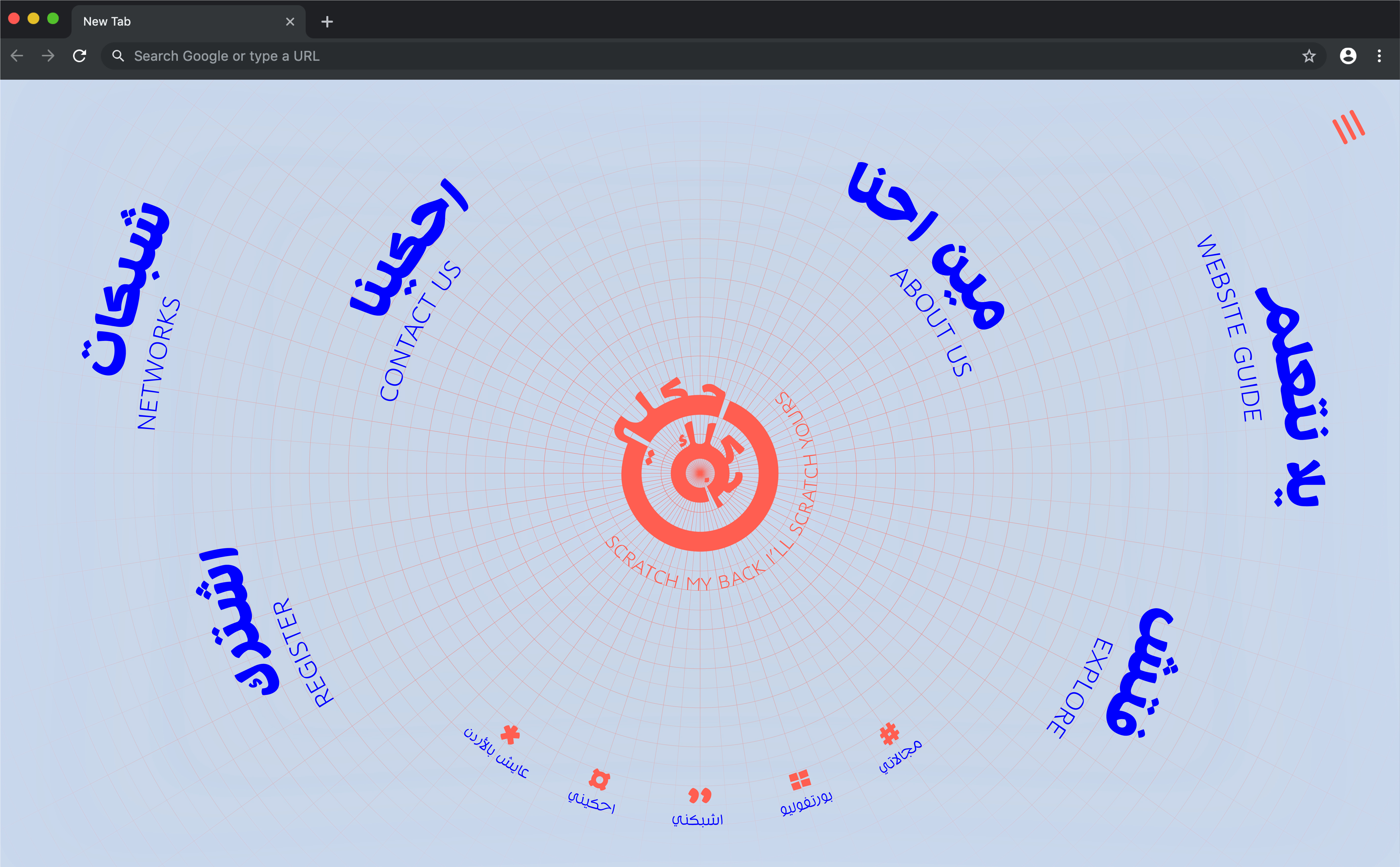Open the CONTACT US menu item
Viewport: 1400px width, 867px height.
420,332
